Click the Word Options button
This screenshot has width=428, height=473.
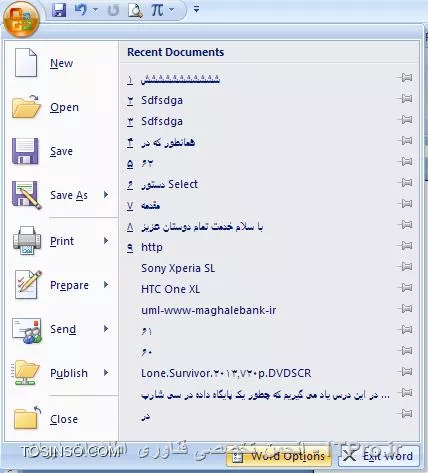click(x=279, y=456)
